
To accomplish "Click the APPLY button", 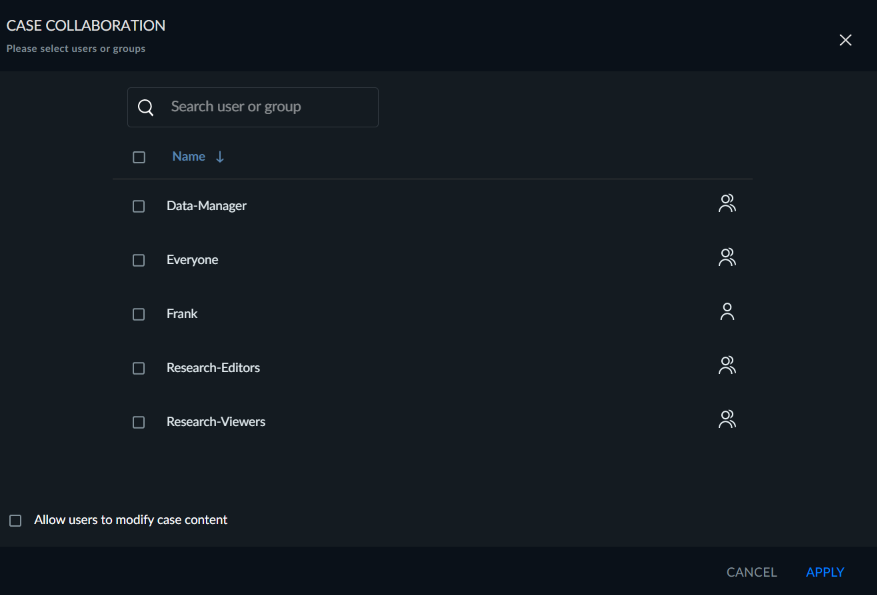I will (x=825, y=572).
